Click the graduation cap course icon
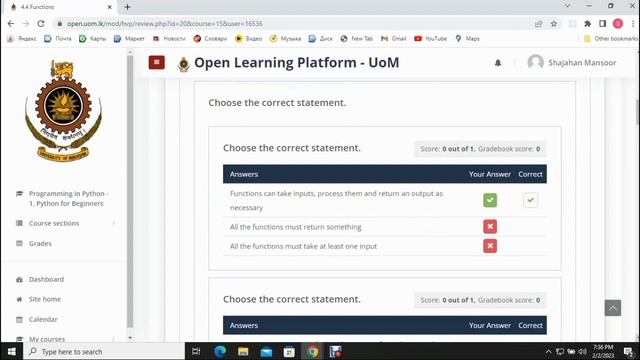This screenshot has height=360, width=640. tap(19, 193)
